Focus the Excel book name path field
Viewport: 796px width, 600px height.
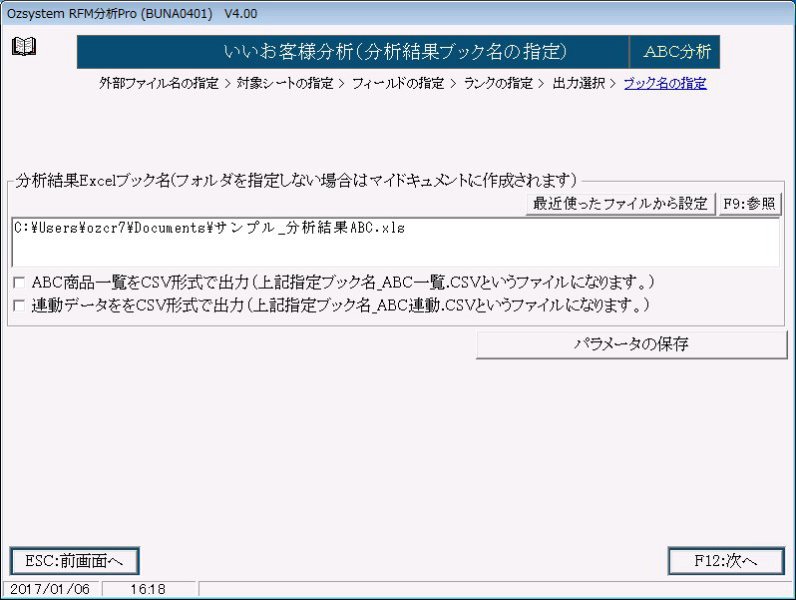pyautogui.click(x=395, y=242)
